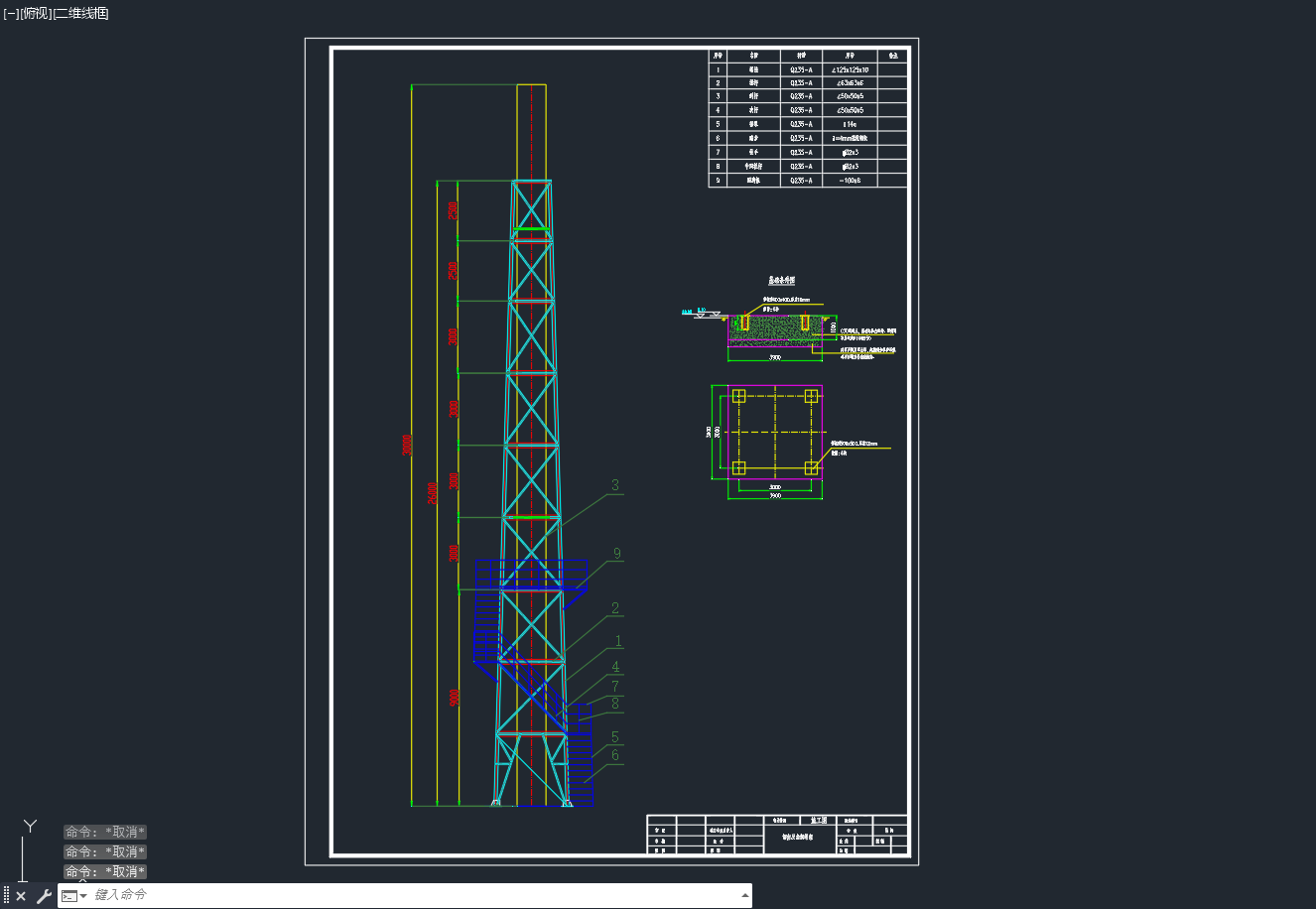Viewport: 1316px width, 909px height.
Task: Select green leader label 5 beside tower
Action: (615, 737)
